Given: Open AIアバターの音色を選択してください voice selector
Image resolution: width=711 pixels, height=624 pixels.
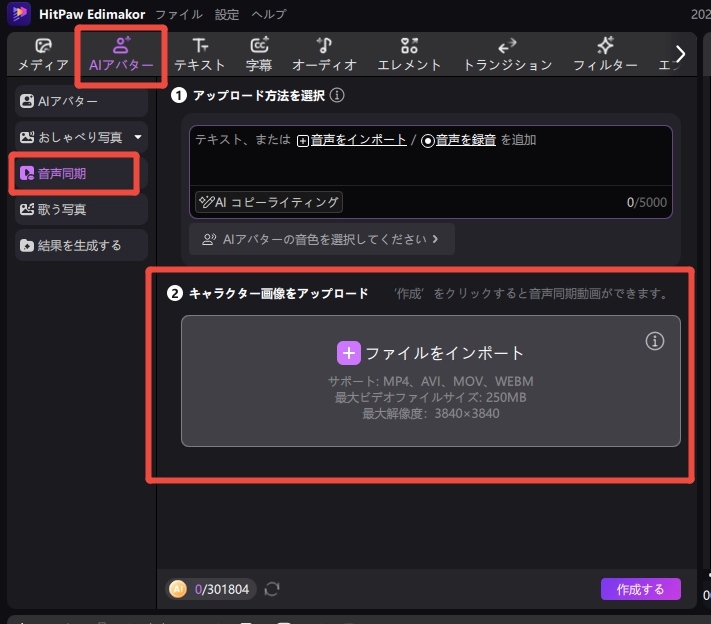Looking at the screenshot, I should [321, 239].
